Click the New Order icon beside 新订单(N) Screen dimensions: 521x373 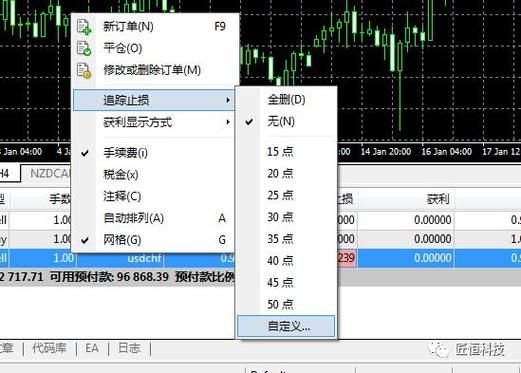click(x=84, y=27)
